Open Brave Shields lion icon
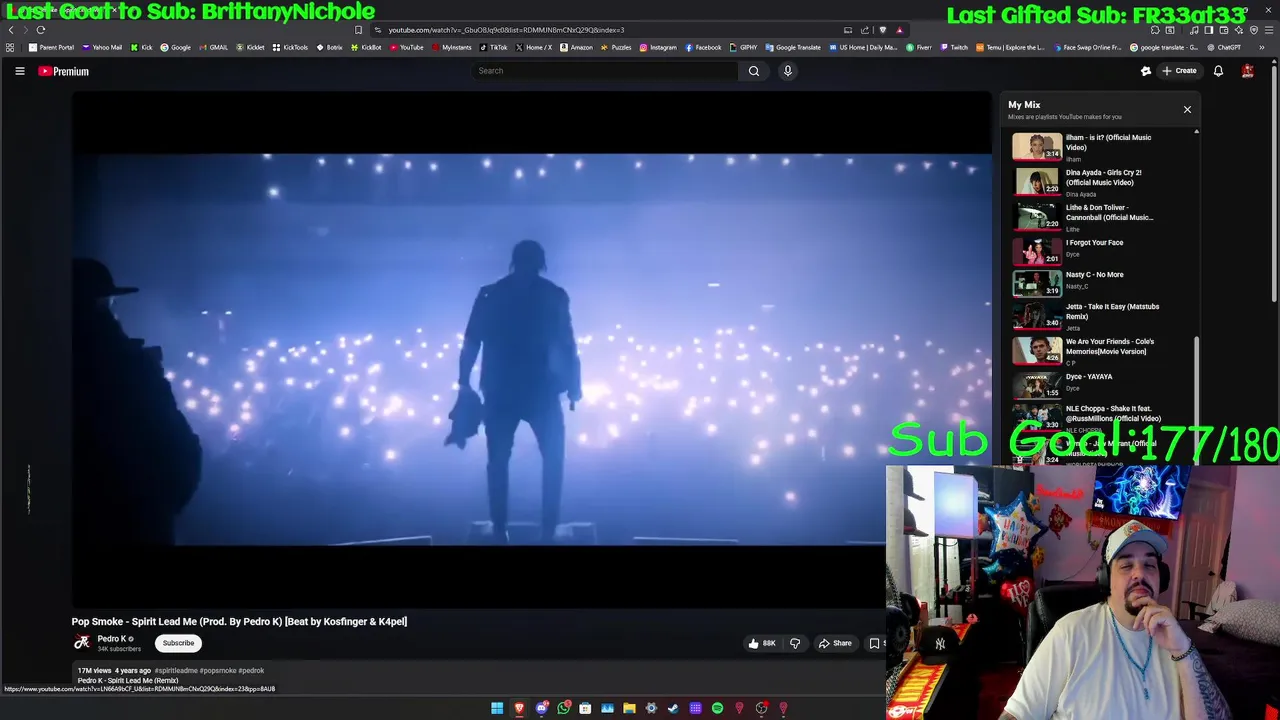This screenshot has height=720, width=1280. (882, 30)
